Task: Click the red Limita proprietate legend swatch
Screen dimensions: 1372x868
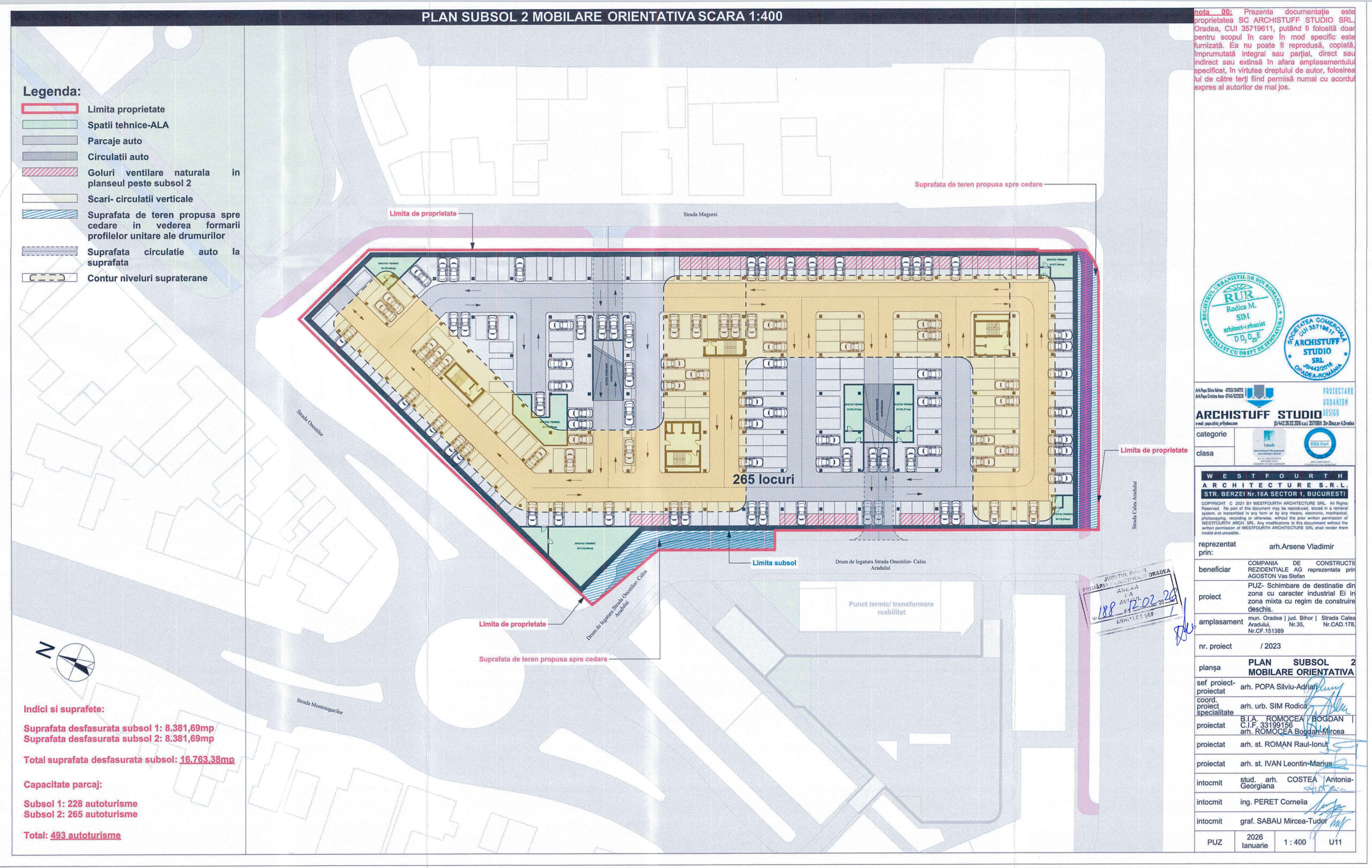Action: click(x=49, y=109)
